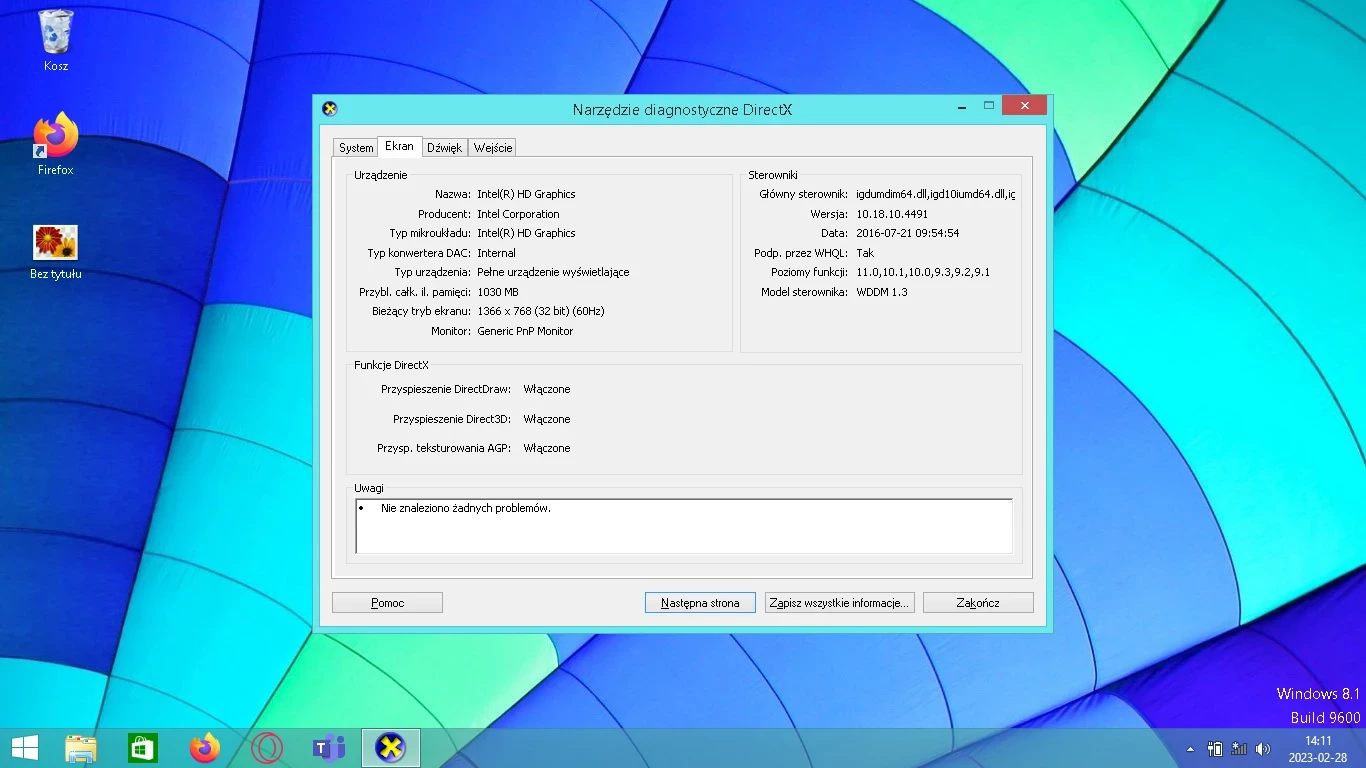Switch to the System tab
Image resolution: width=1366 pixels, height=768 pixels.
coord(356,148)
